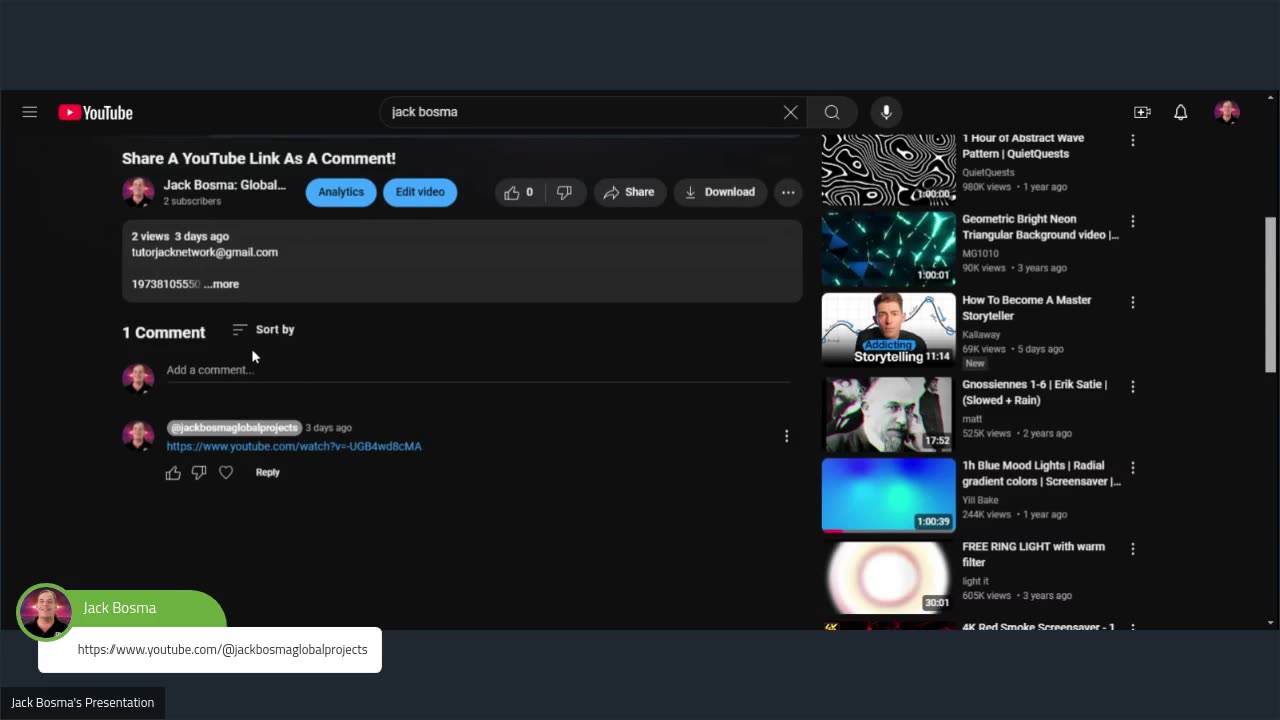Expand description with ...more

click(222, 284)
